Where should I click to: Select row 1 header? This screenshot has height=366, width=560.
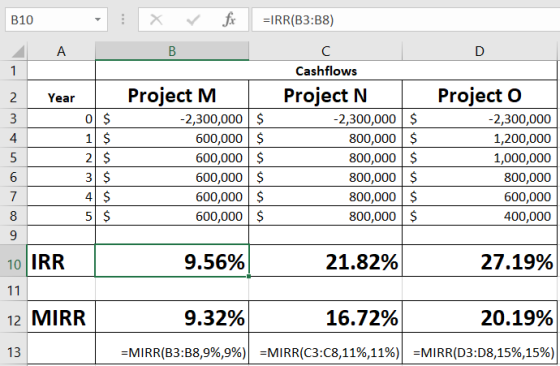14,70
